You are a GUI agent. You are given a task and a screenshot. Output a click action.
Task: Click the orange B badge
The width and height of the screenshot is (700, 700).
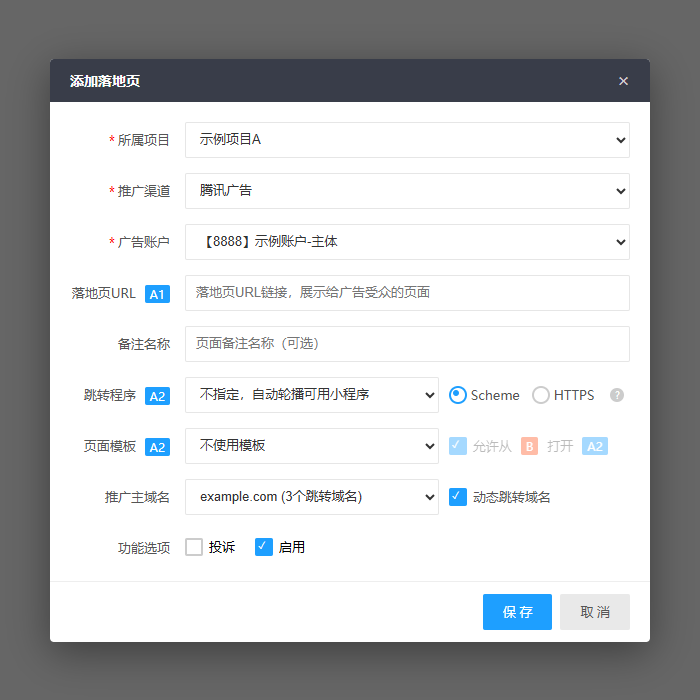pyautogui.click(x=529, y=446)
